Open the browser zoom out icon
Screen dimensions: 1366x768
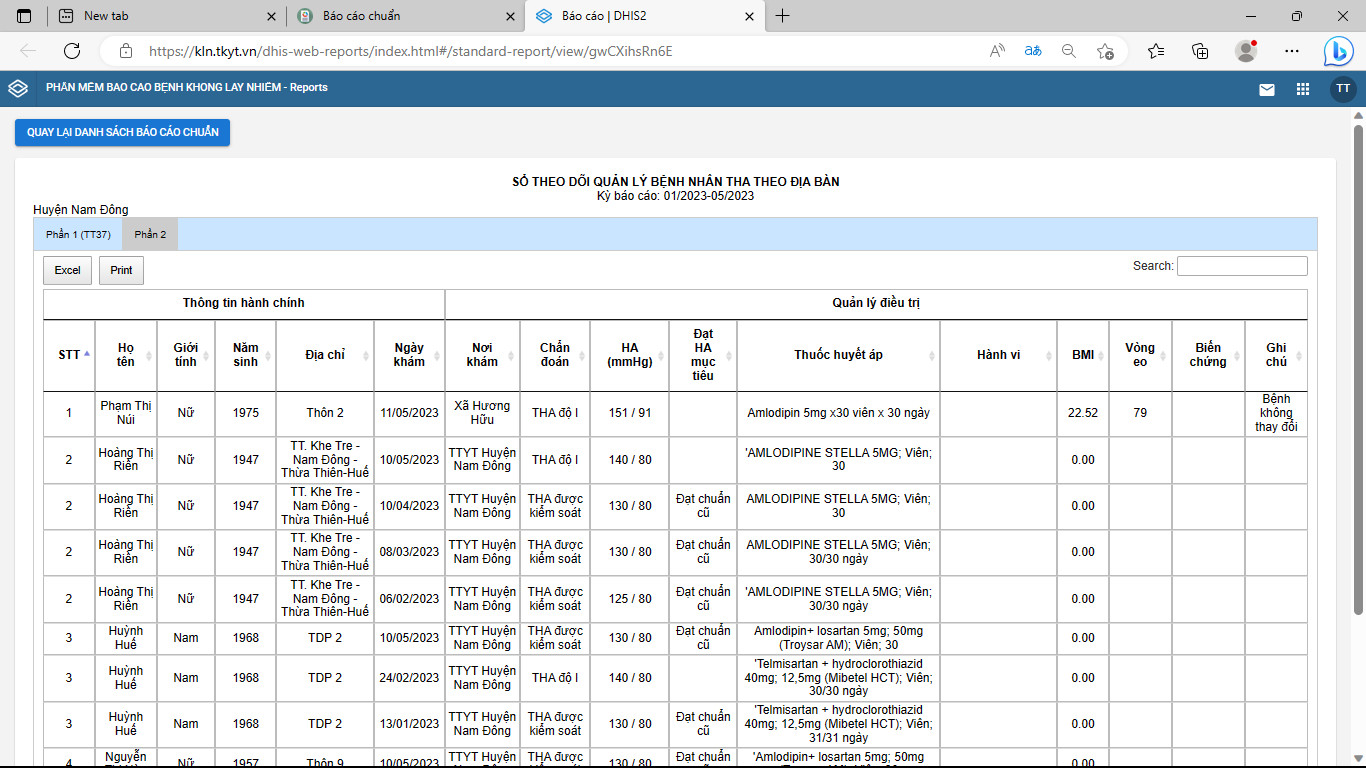click(1069, 51)
